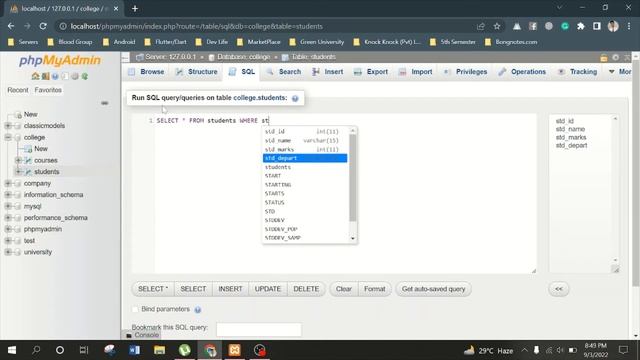Open Chrome side panel icon
Viewport: 640px width, 360px height.
tap(597, 26)
